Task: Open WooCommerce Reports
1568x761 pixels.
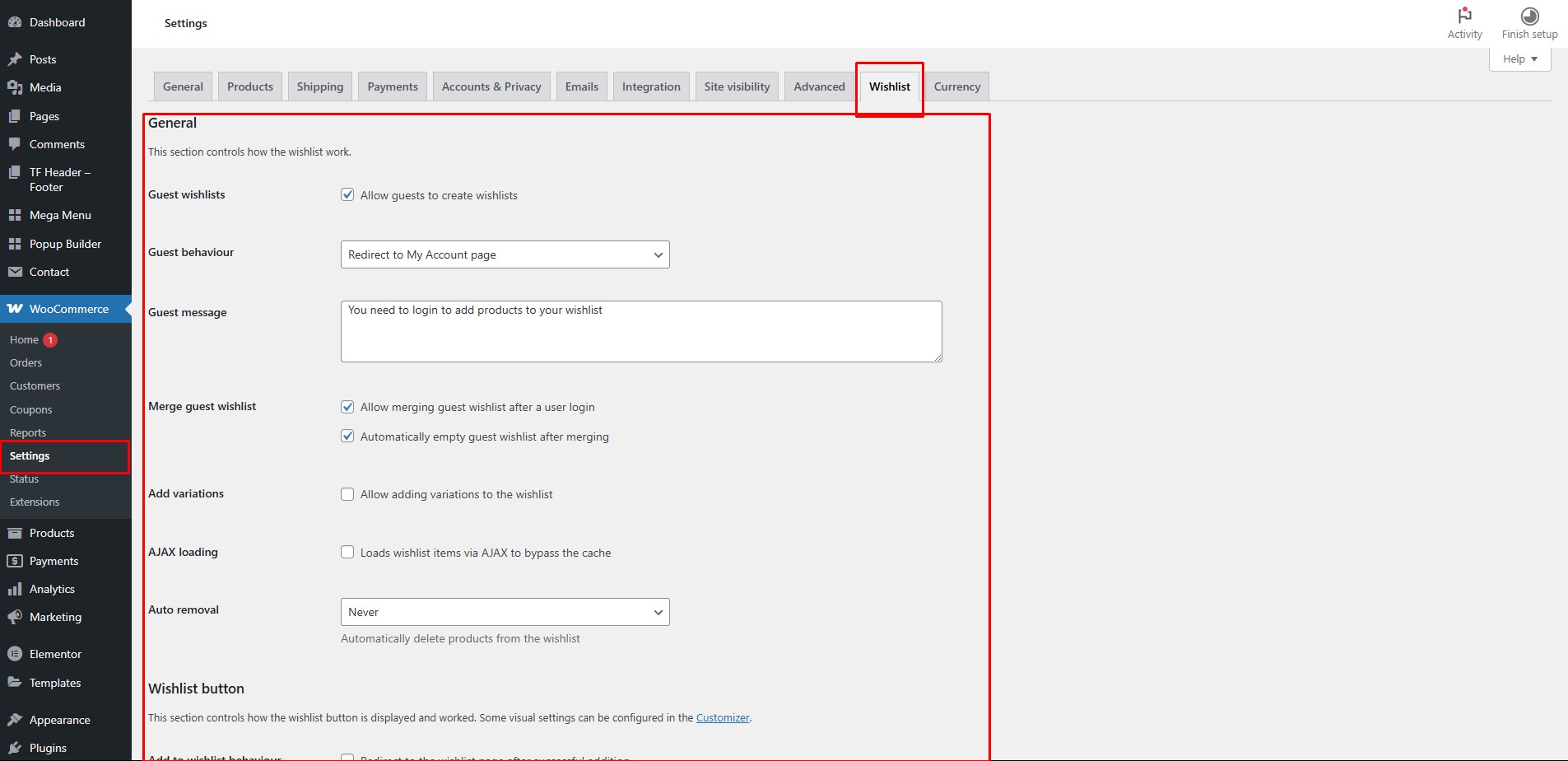Action: (x=28, y=432)
